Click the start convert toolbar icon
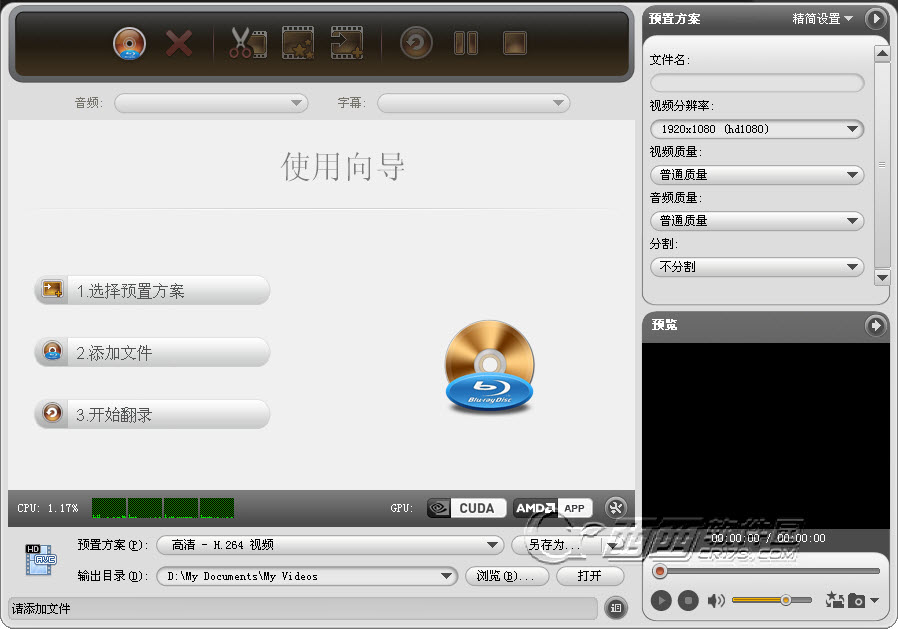 (416, 43)
